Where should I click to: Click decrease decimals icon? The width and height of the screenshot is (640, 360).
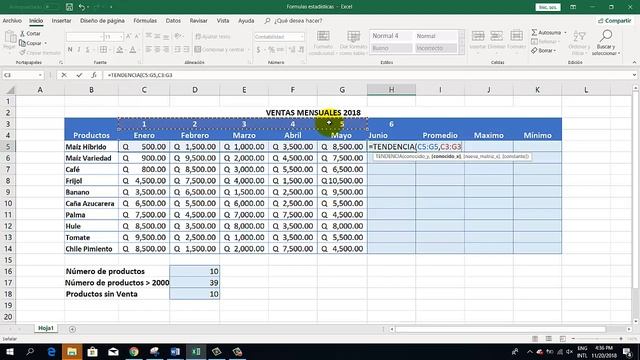pos(301,50)
